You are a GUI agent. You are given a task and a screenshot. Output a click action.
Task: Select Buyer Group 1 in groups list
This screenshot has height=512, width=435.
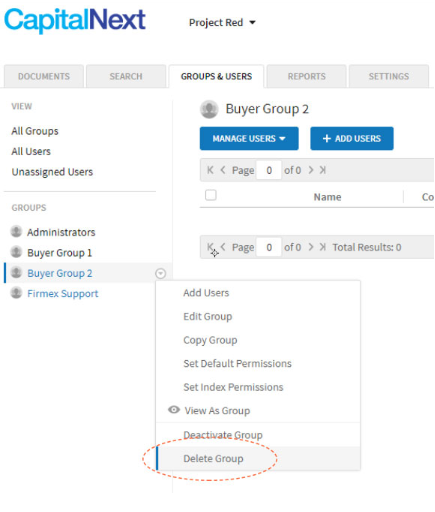click(59, 253)
